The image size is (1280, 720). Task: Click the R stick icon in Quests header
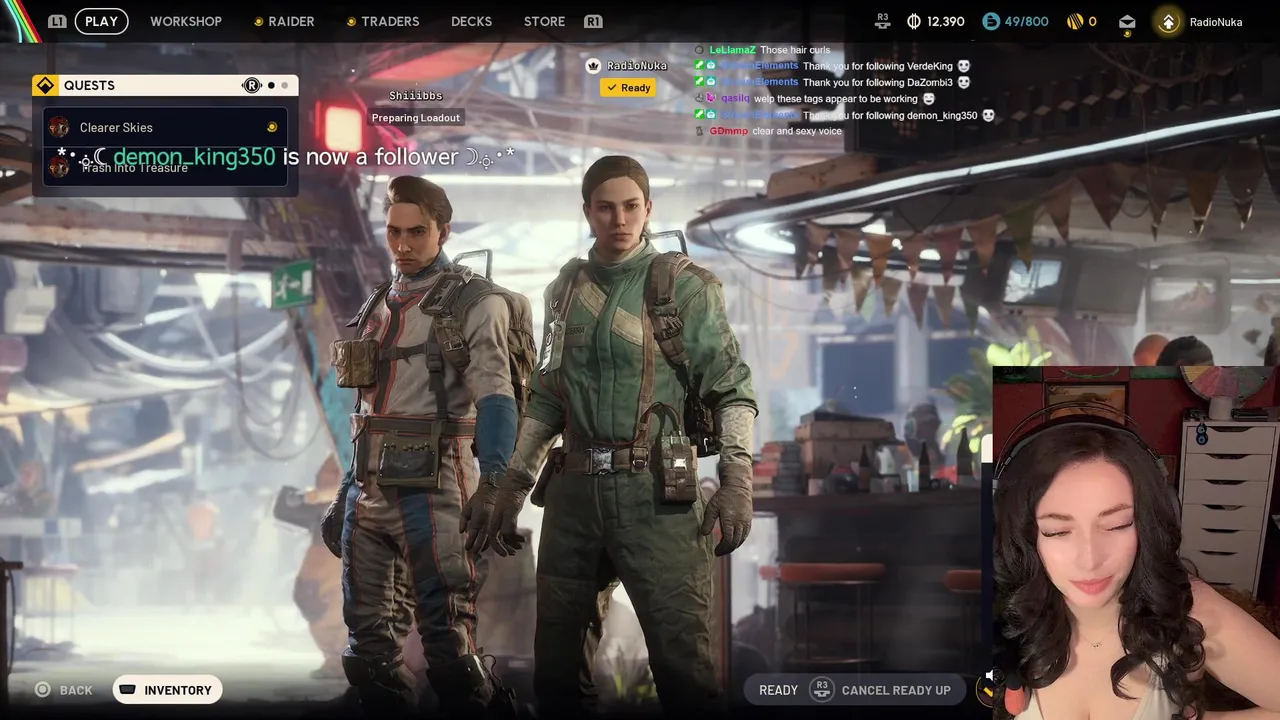pyautogui.click(x=252, y=85)
